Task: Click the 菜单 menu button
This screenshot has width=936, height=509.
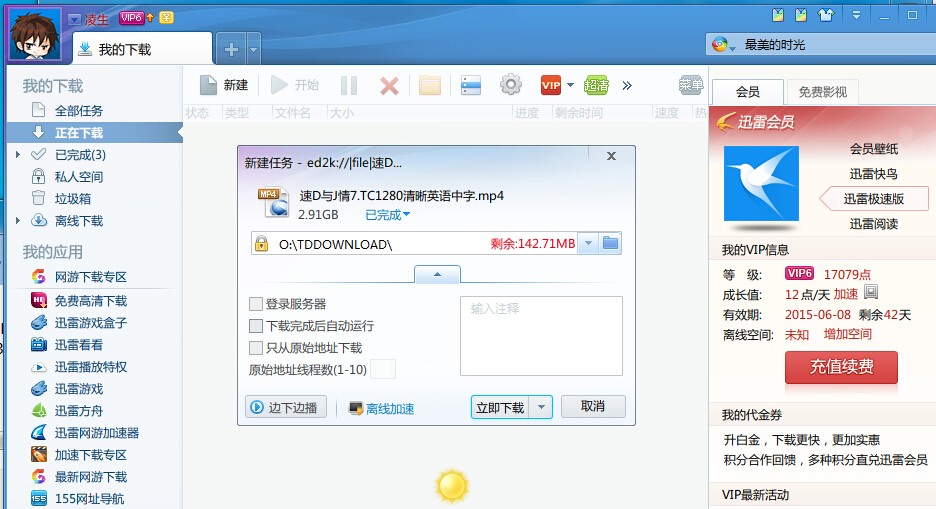Action: (691, 85)
